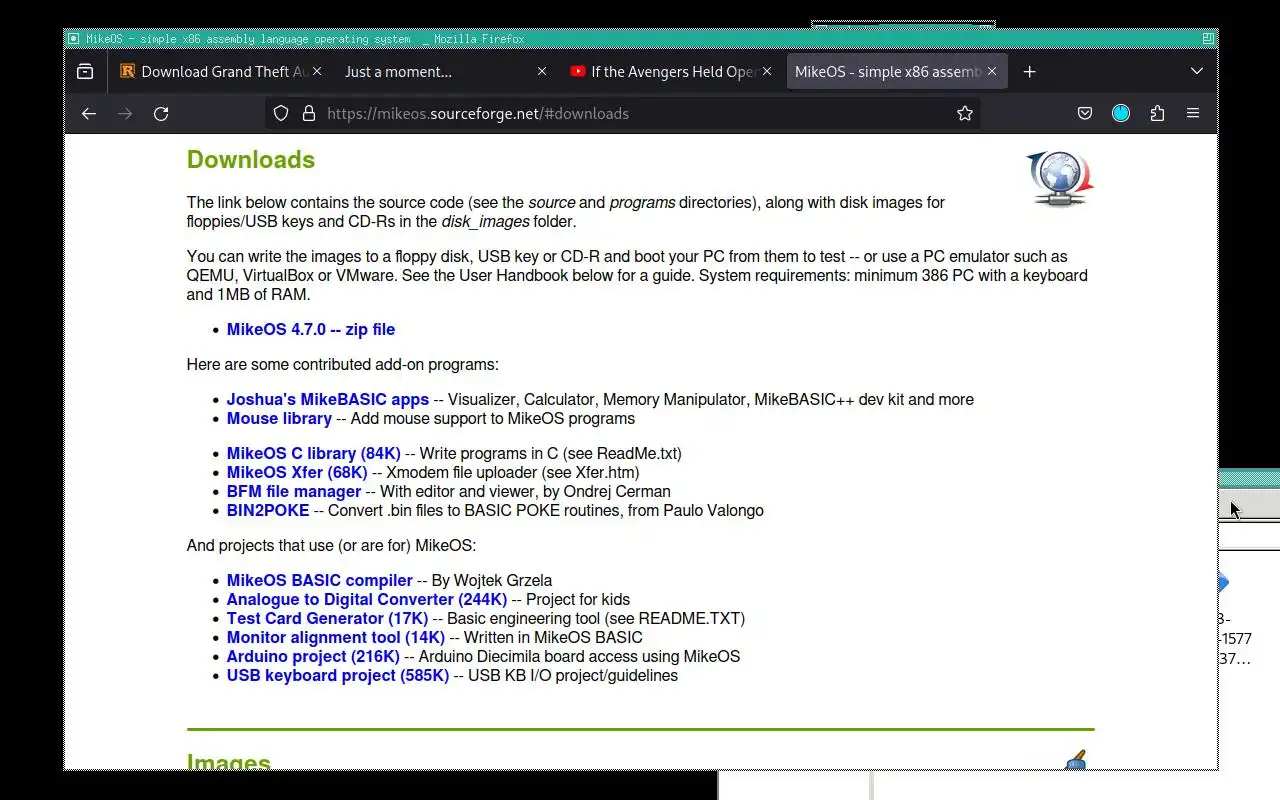Click the title bar button at far right

(x=1208, y=39)
